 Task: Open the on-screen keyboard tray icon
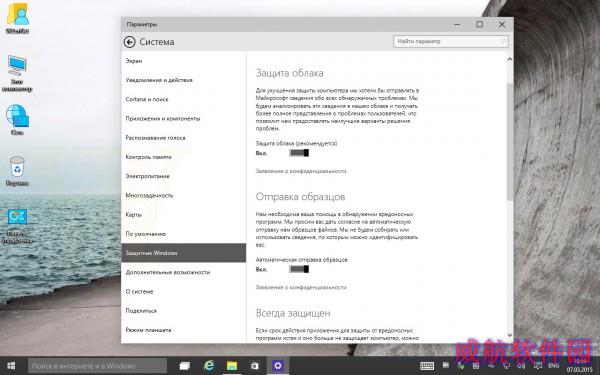pos(427,366)
